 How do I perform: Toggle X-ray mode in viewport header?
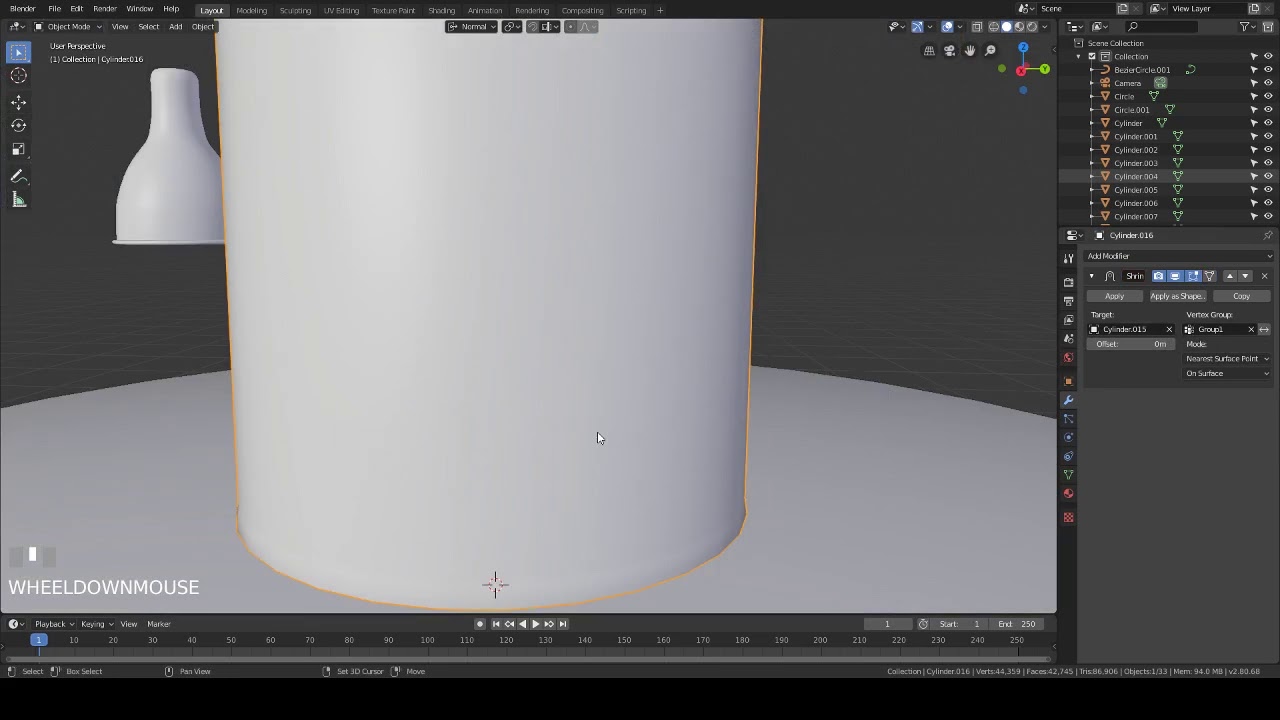pyautogui.click(x=977, y=27)
